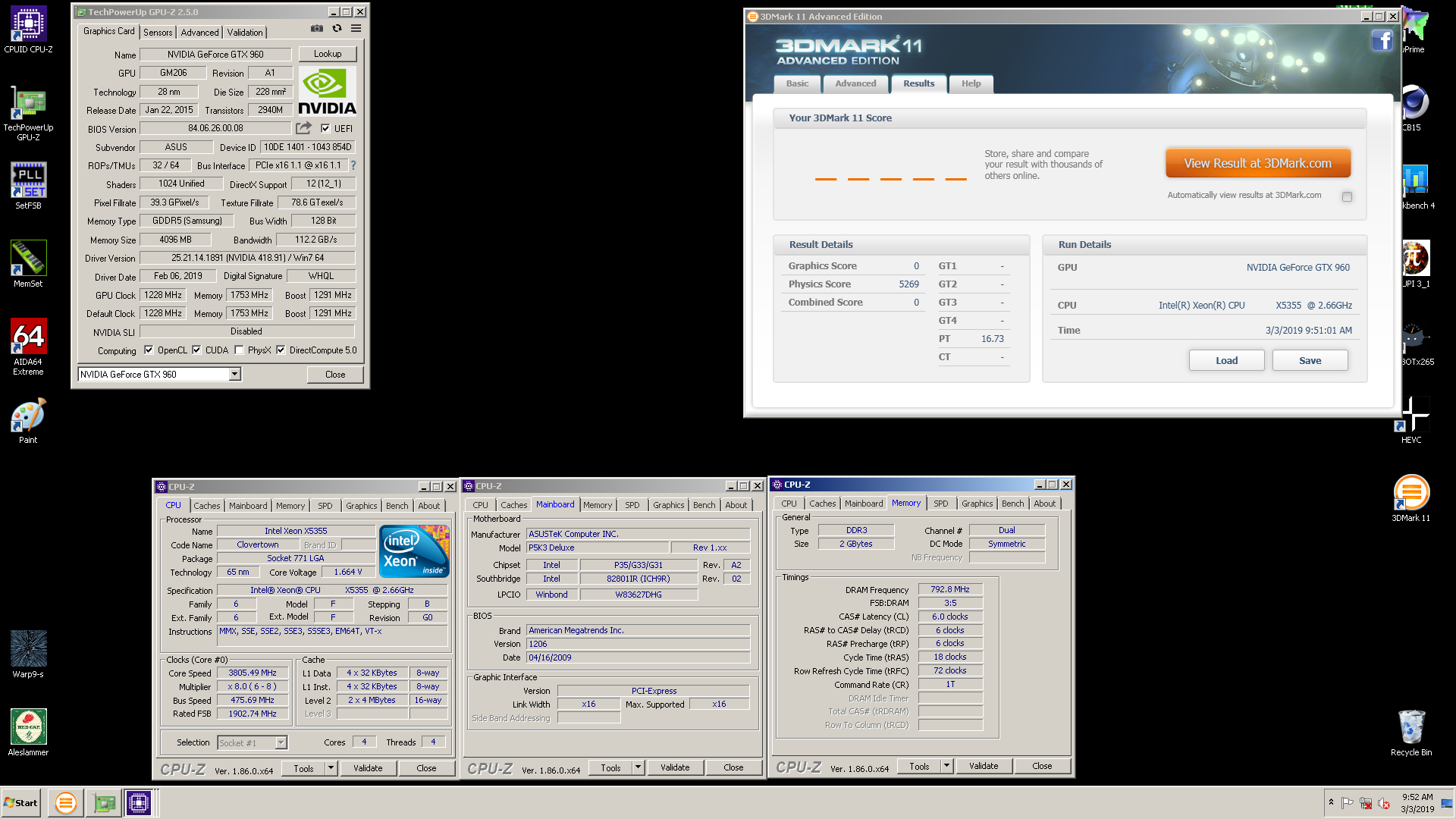This screenshot has width=1456, height=819.
Task: Click the NVIDIA logo in GPU-Z
Action: (x=327, y=92)
